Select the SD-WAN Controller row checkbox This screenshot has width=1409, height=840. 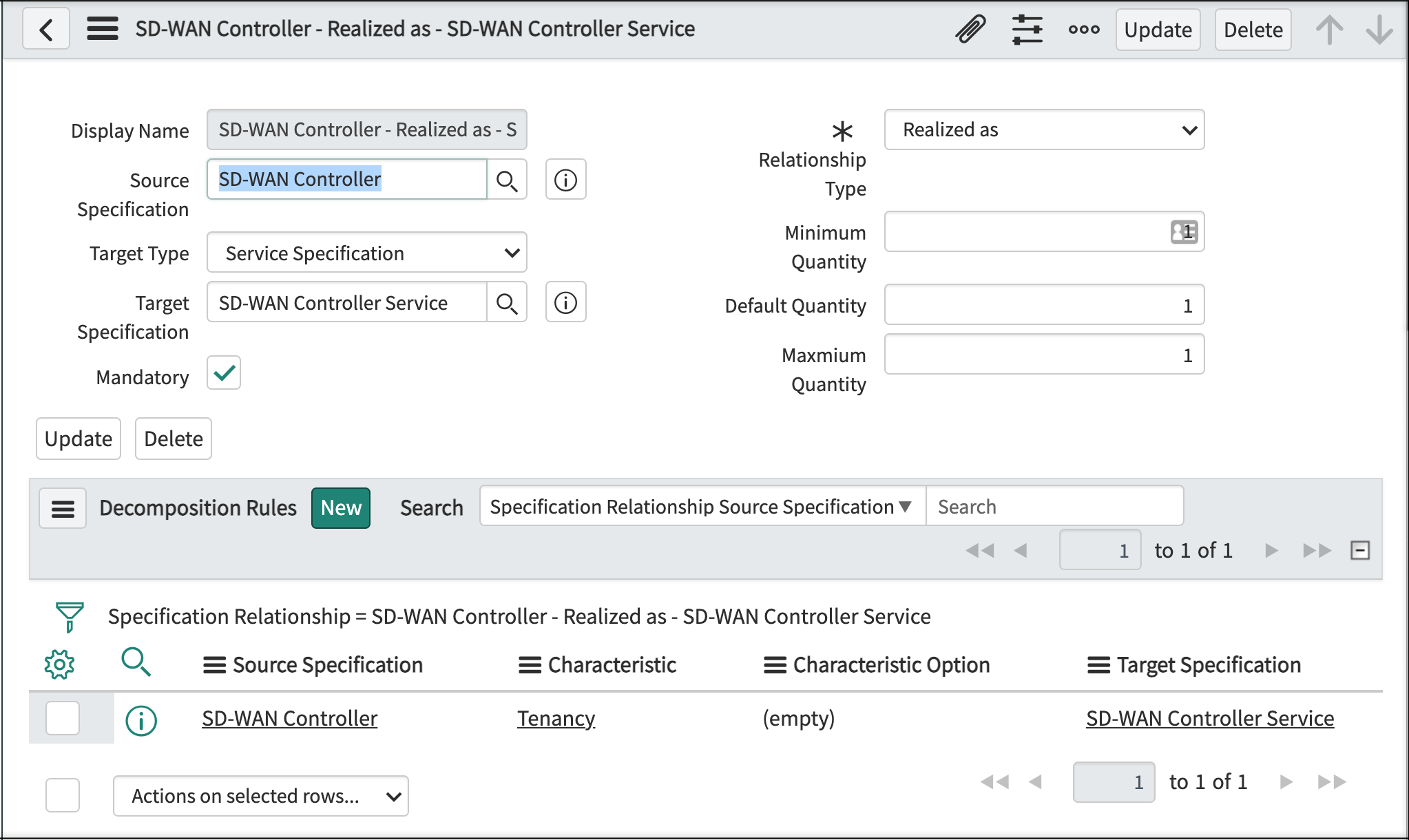tap(63, 718)
